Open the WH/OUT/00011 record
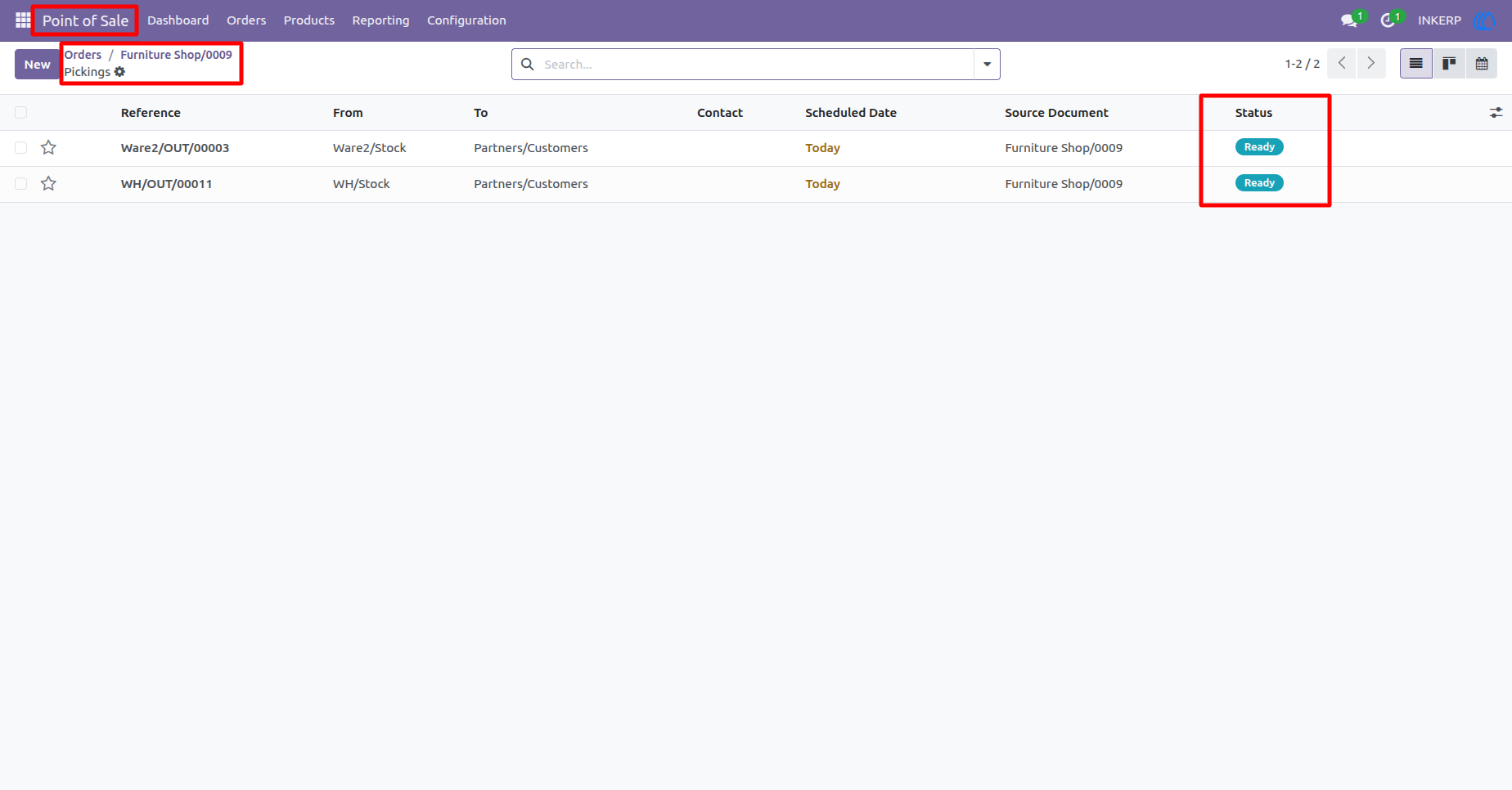The image size is (1512, 790). (166, 184)
